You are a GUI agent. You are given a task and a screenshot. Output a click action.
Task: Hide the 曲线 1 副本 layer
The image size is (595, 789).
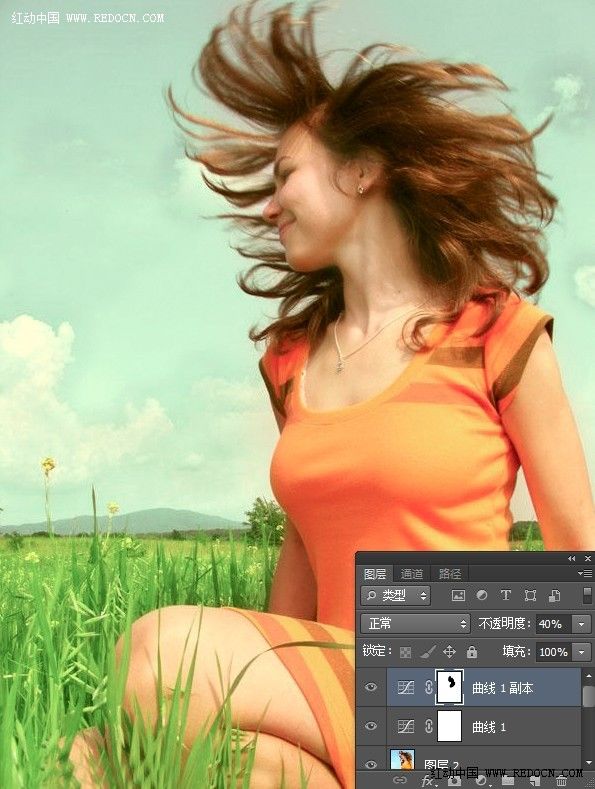(x=371, y=687)
